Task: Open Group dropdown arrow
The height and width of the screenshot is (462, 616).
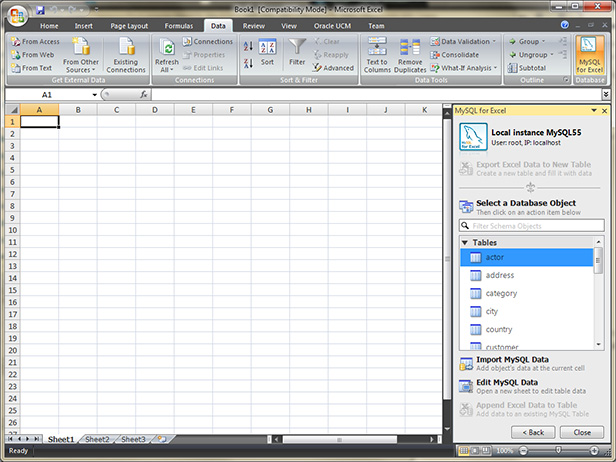Action: [544, 41]
